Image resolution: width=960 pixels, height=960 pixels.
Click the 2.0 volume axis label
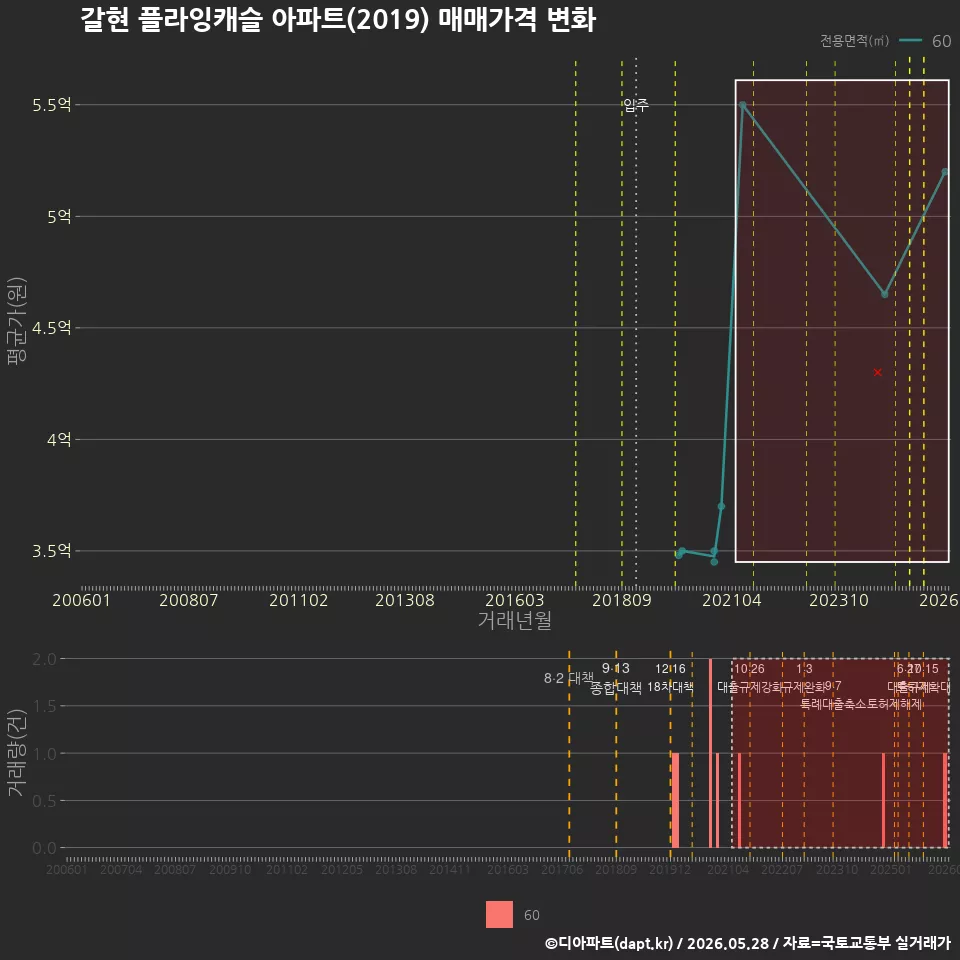point(44,659)
